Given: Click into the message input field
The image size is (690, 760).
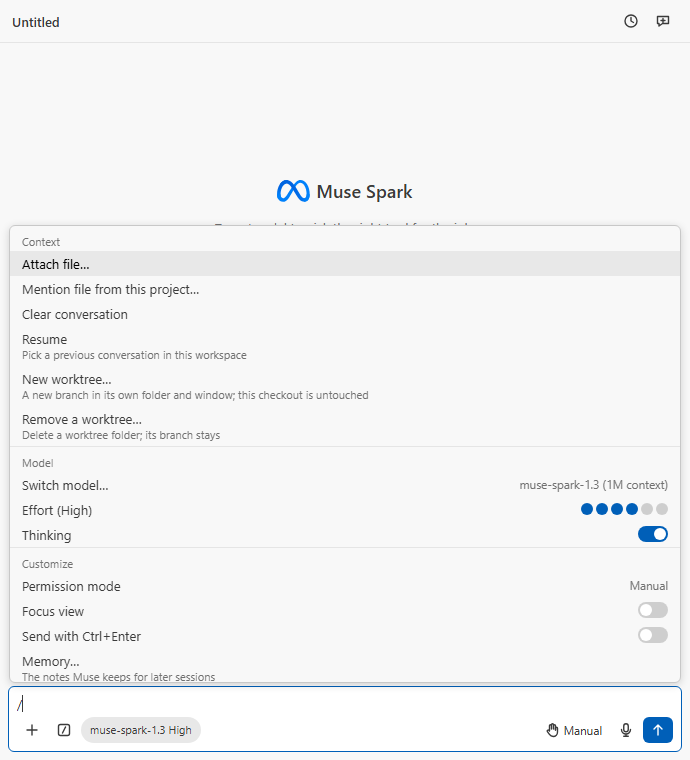Looking at the screenshot, I should pos(345,704).
